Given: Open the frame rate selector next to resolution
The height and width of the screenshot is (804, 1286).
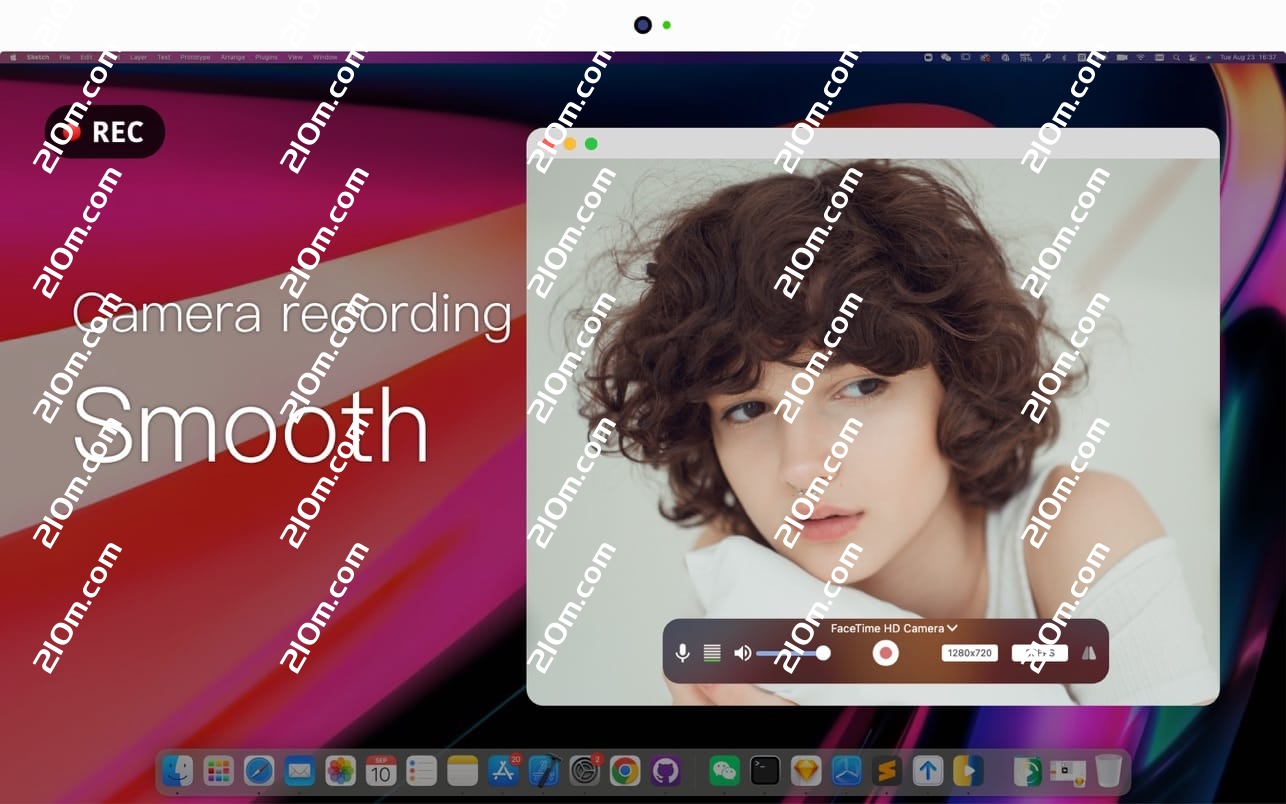Looking at the screenshot, I should pos(1039,653).
